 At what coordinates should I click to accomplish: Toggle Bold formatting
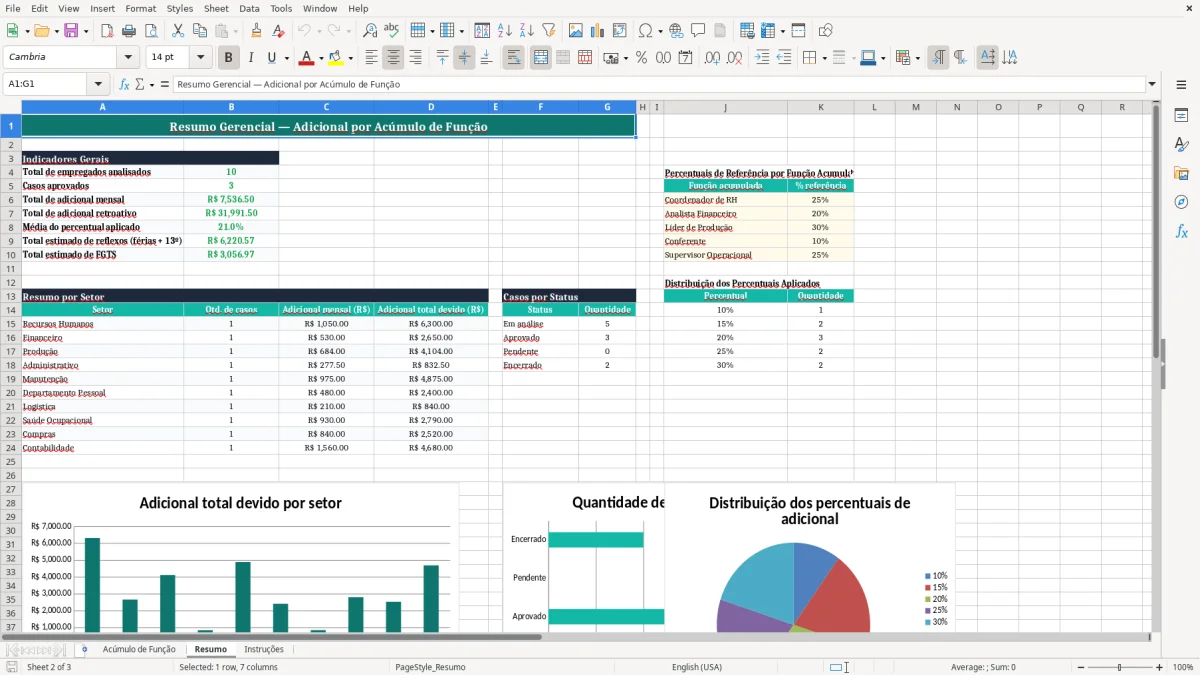coord(228,58)
